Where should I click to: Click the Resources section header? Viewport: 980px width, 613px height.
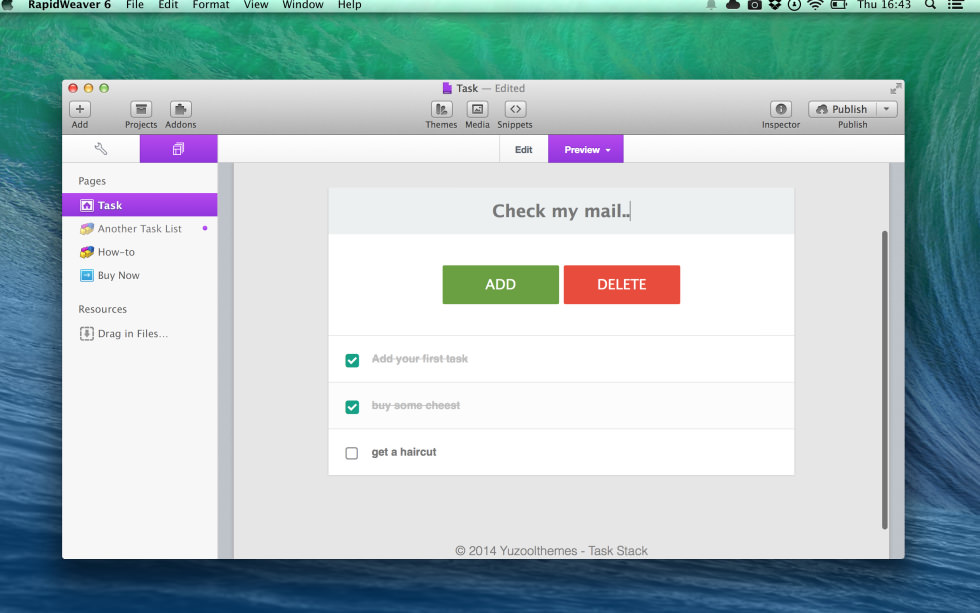coord(102,309)
